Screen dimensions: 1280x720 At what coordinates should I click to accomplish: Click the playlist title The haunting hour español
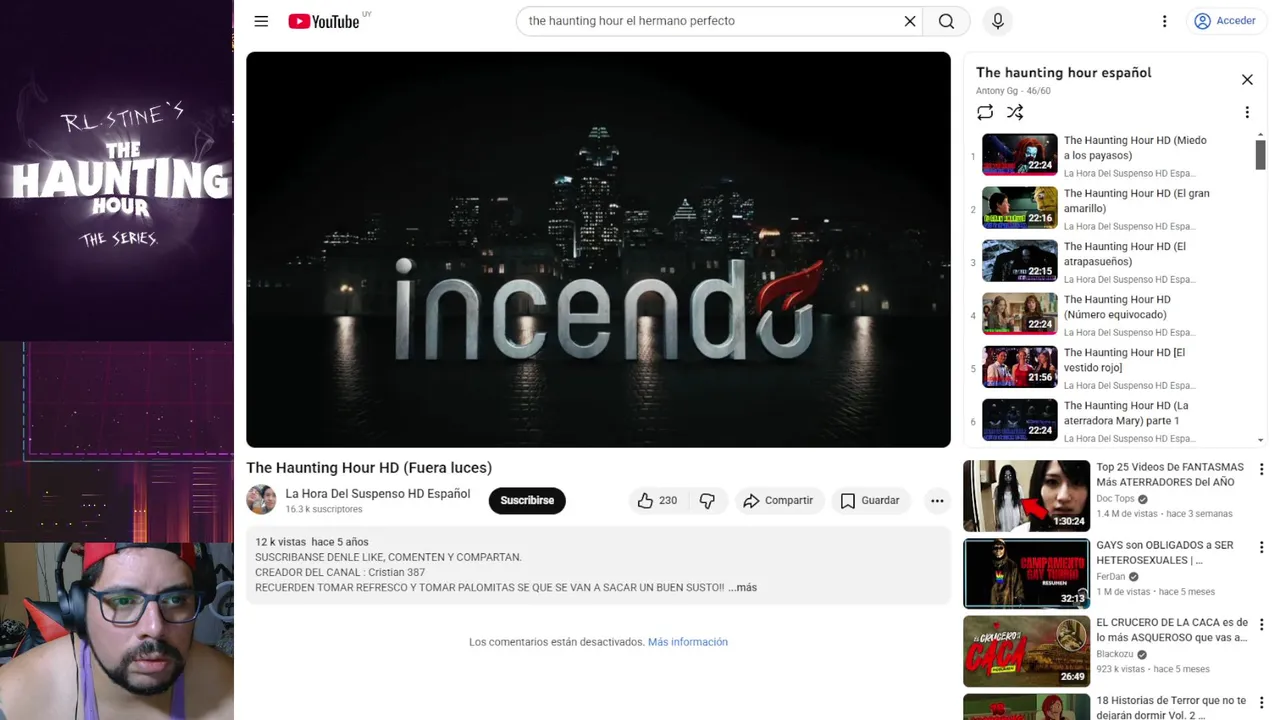point(1063,72)
